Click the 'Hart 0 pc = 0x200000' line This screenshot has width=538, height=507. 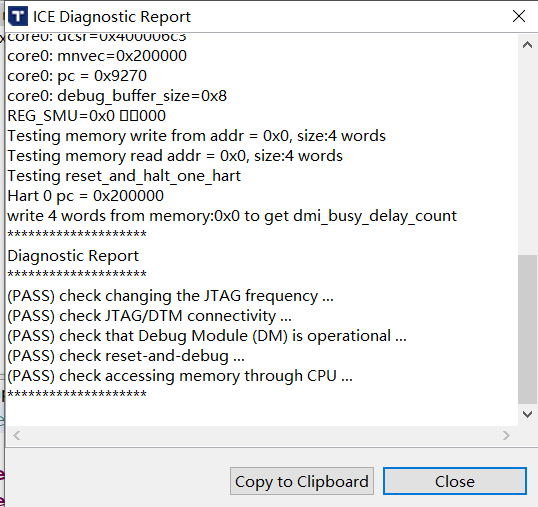click(x=86, y=196)
